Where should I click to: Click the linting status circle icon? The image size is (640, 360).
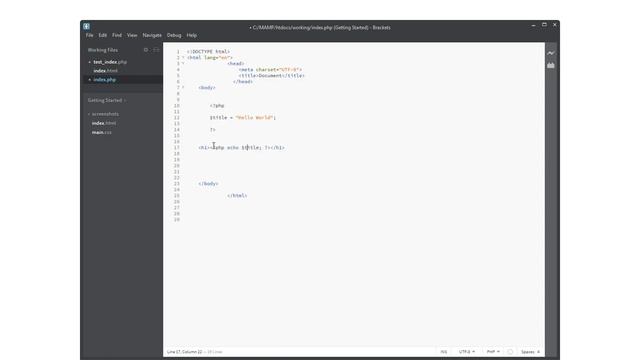point(510,352)
